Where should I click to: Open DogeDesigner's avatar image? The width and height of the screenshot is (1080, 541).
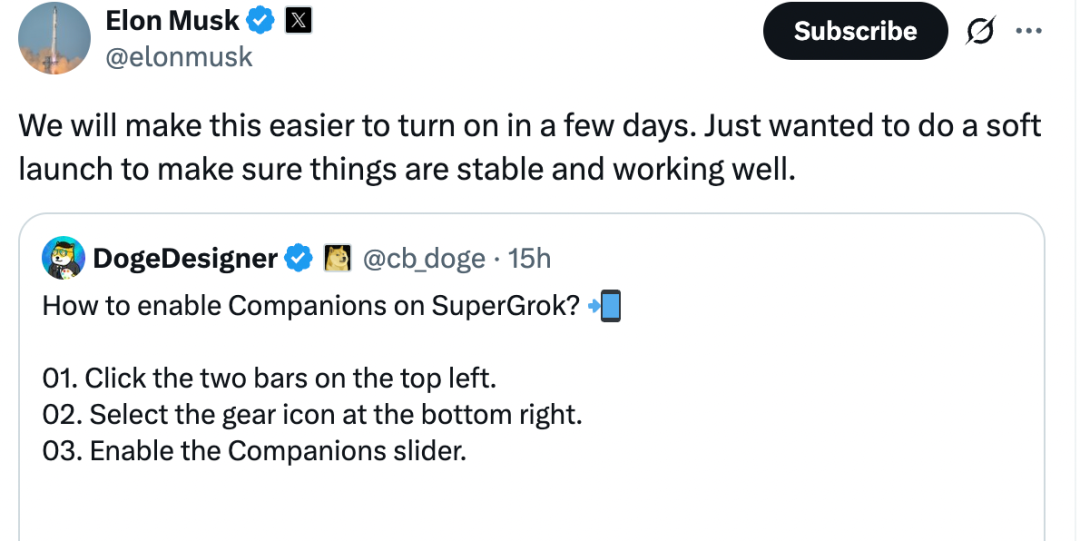pyautogui.click(x=63, y=258)
